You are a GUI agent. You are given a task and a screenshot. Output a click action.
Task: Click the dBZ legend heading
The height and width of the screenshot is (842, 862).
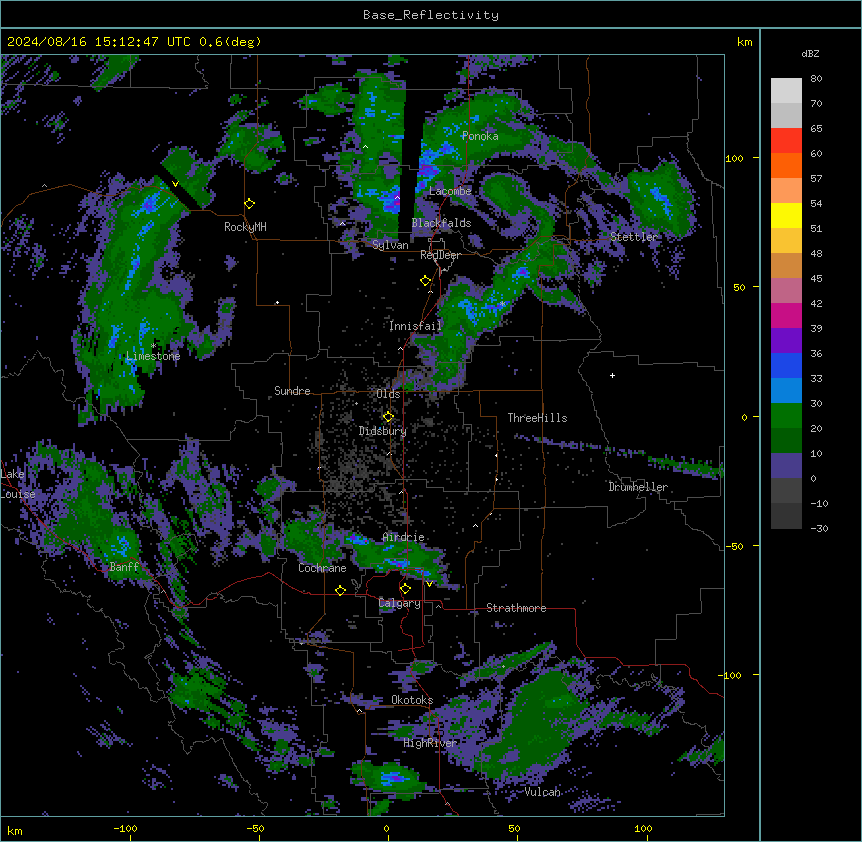[810, 53]
